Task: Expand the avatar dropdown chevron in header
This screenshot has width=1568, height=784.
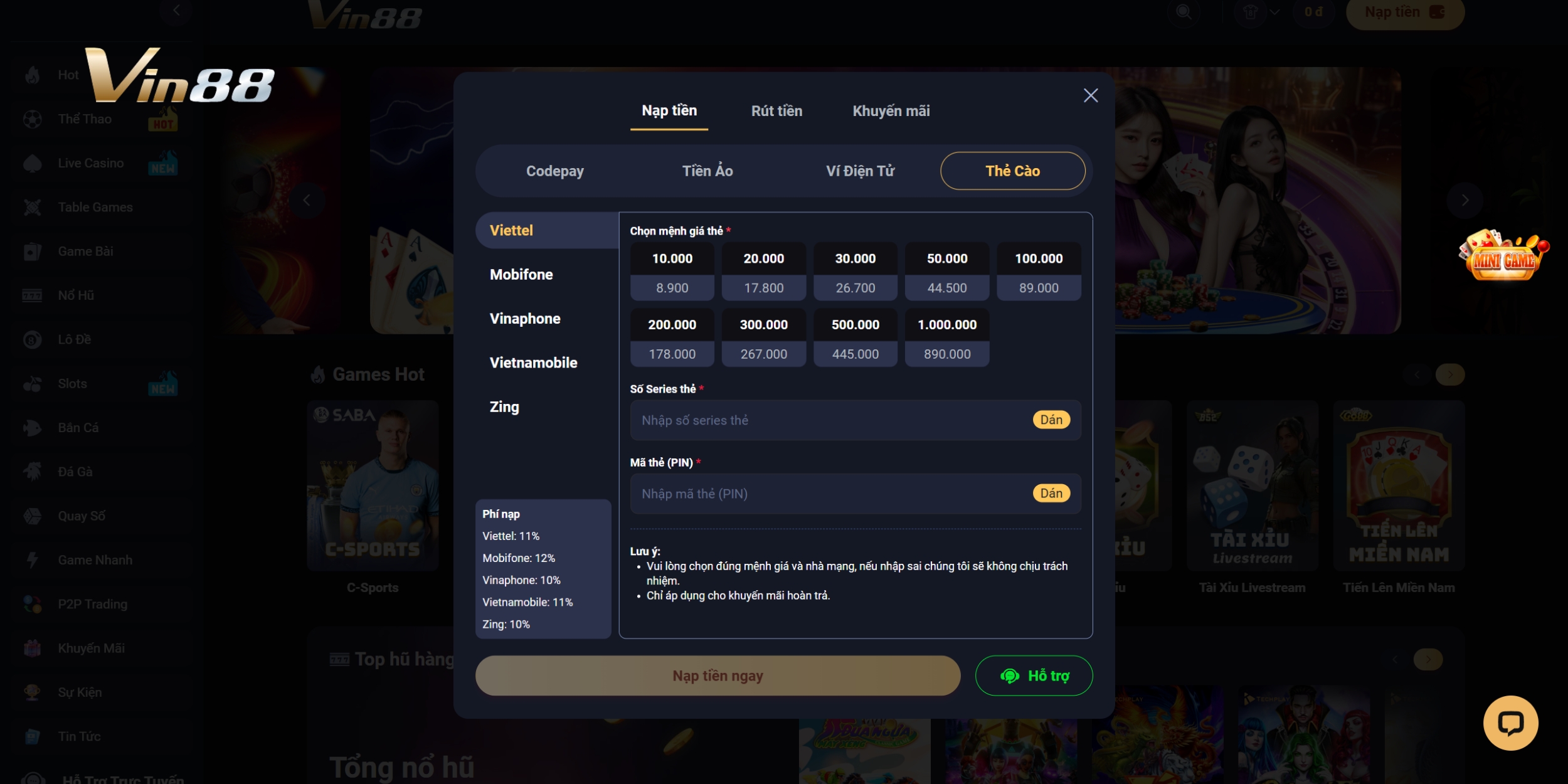Action: point(1274,12)
